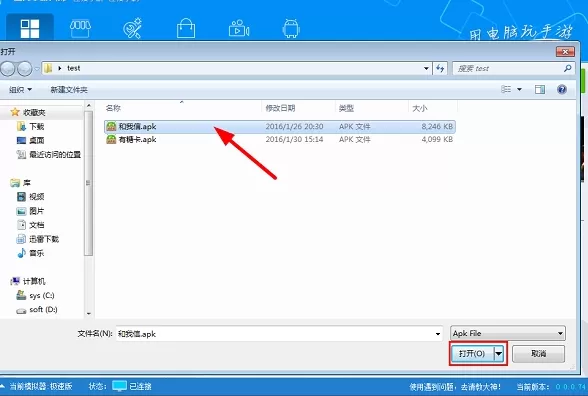This screenshot has height=396, width=588.
Task: Open the video camera icon tab
Action: [x=239, y=28]
